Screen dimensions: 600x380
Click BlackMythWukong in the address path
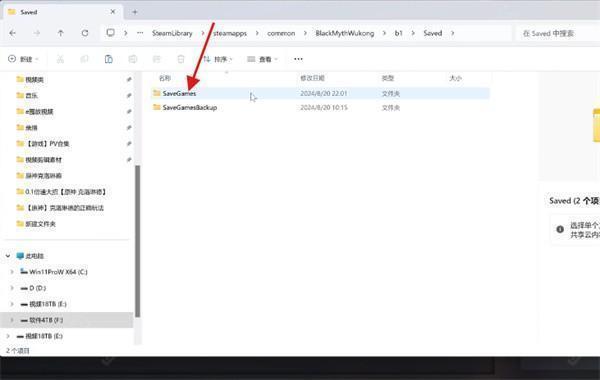tap(345, 33)
